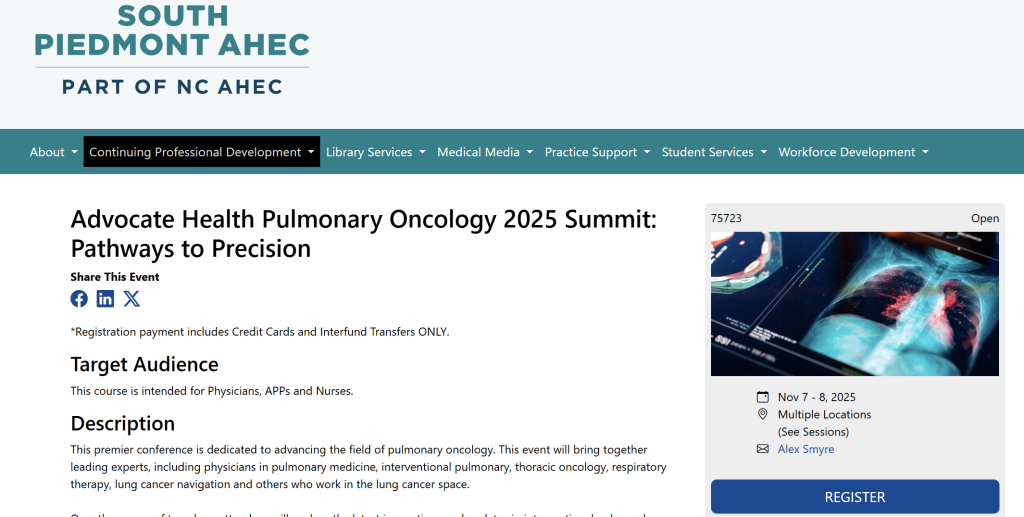Open the South Piedmont AHEC logo
The image size is (1024, 517).
[x=172, y=50]
